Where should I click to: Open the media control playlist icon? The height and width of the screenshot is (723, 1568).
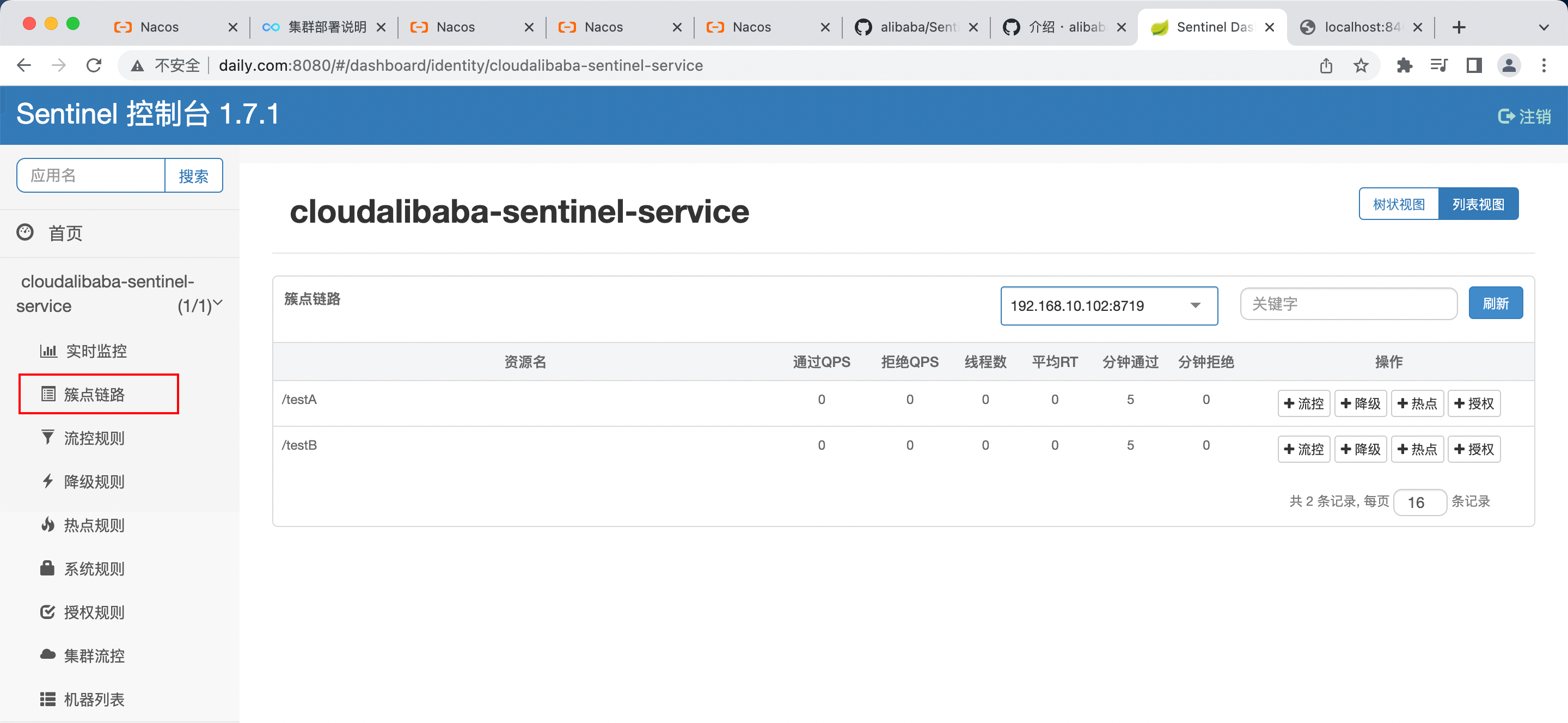1439,65
